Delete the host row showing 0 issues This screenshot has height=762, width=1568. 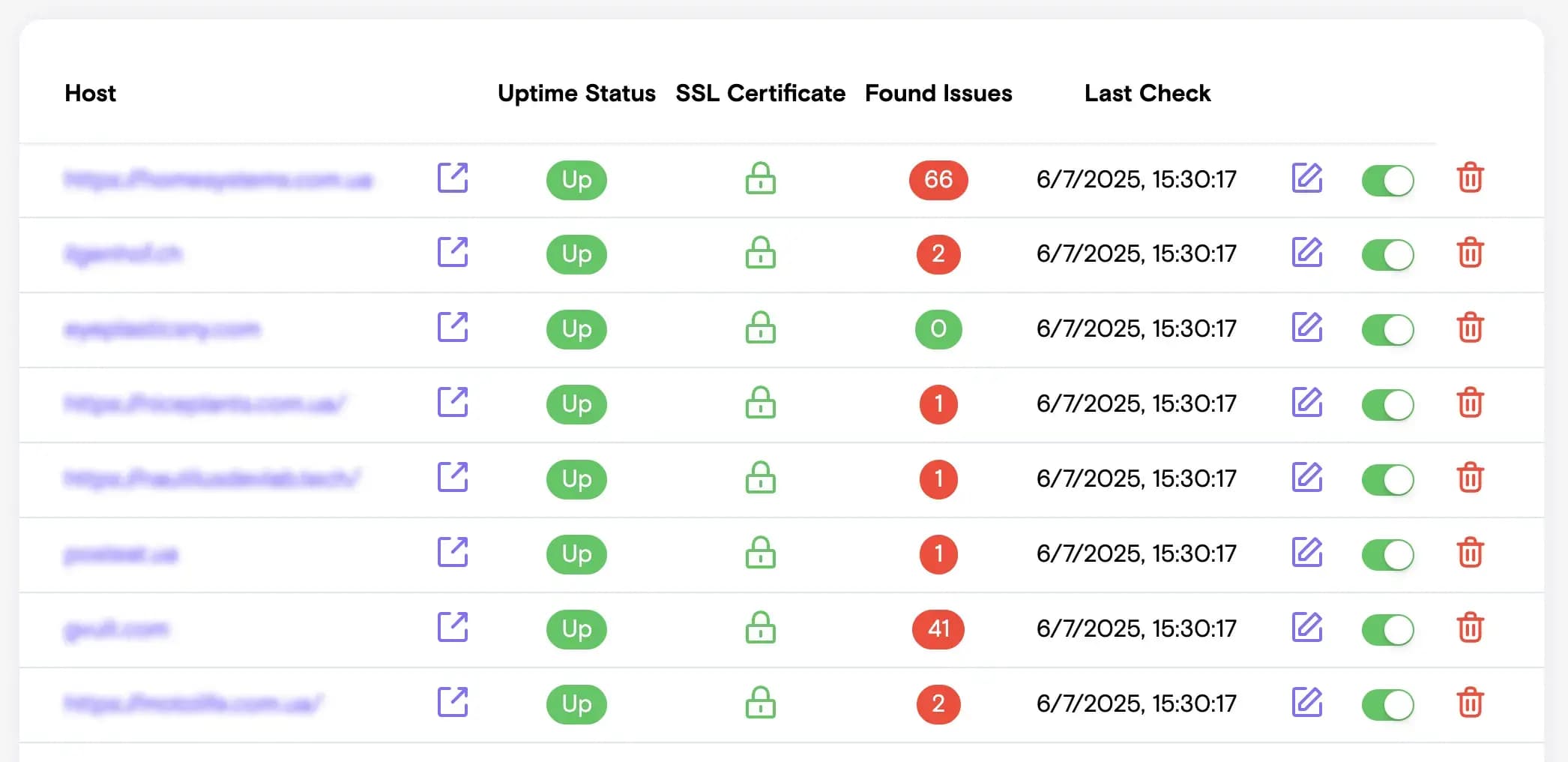pyautogui.click(x=1471, y=328)
